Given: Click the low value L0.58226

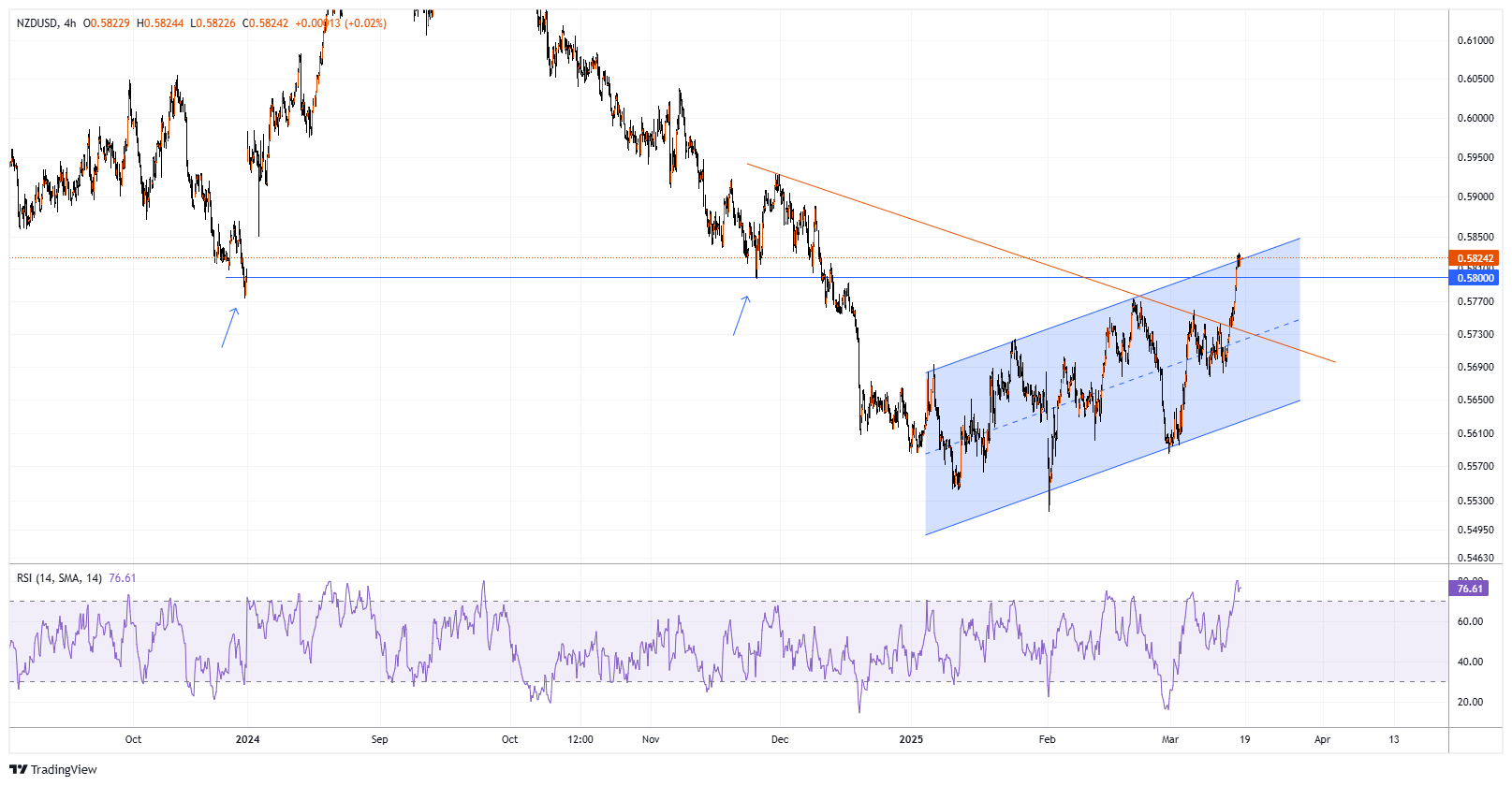Looking at the screenshot, I should [x=213, y=23].
